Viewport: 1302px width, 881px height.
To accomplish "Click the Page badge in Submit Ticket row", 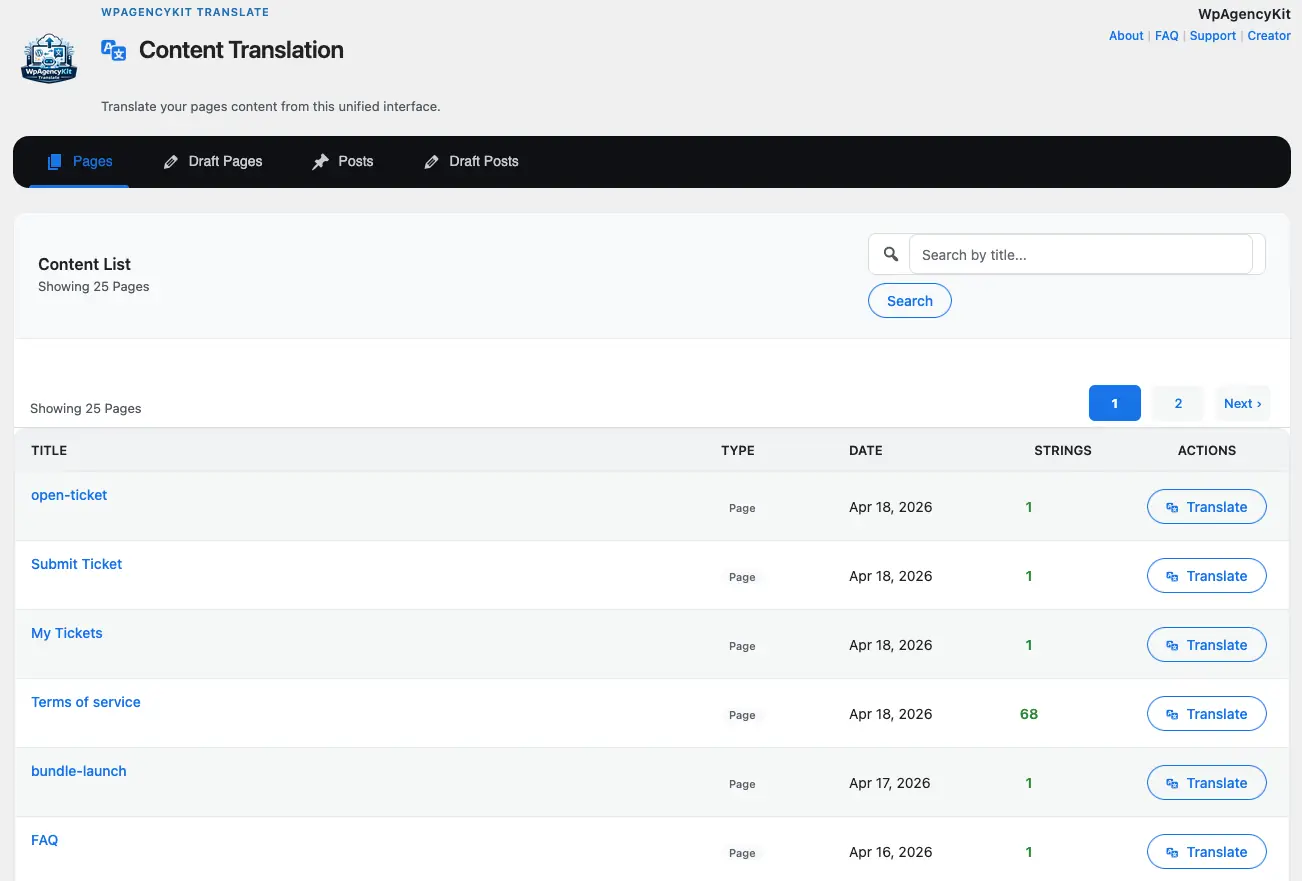I will (x=742, y=577).
